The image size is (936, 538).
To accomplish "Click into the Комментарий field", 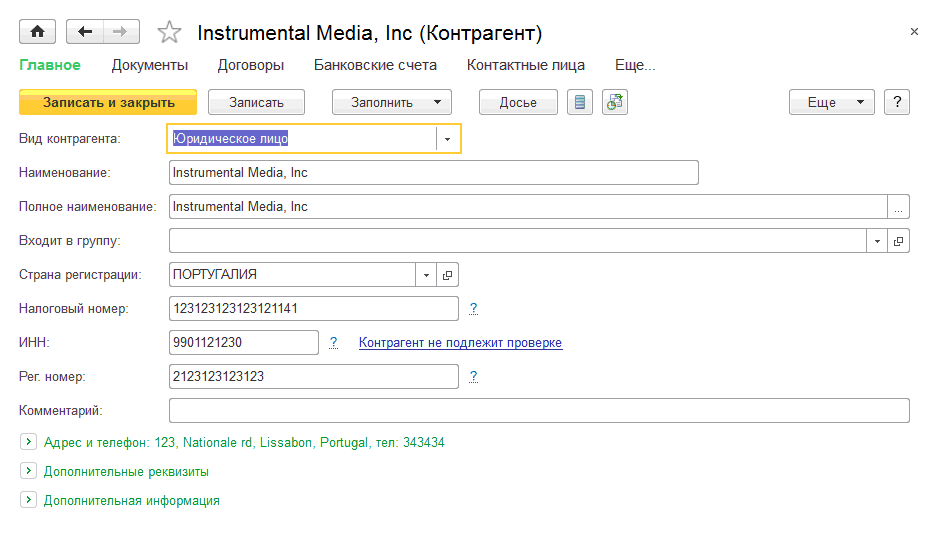I will (539, 411).
